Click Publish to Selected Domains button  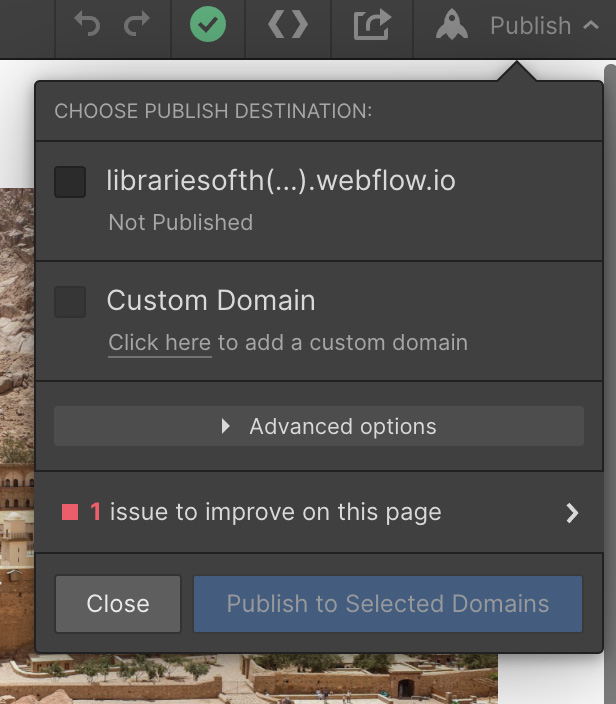click(x=388, y=604)
